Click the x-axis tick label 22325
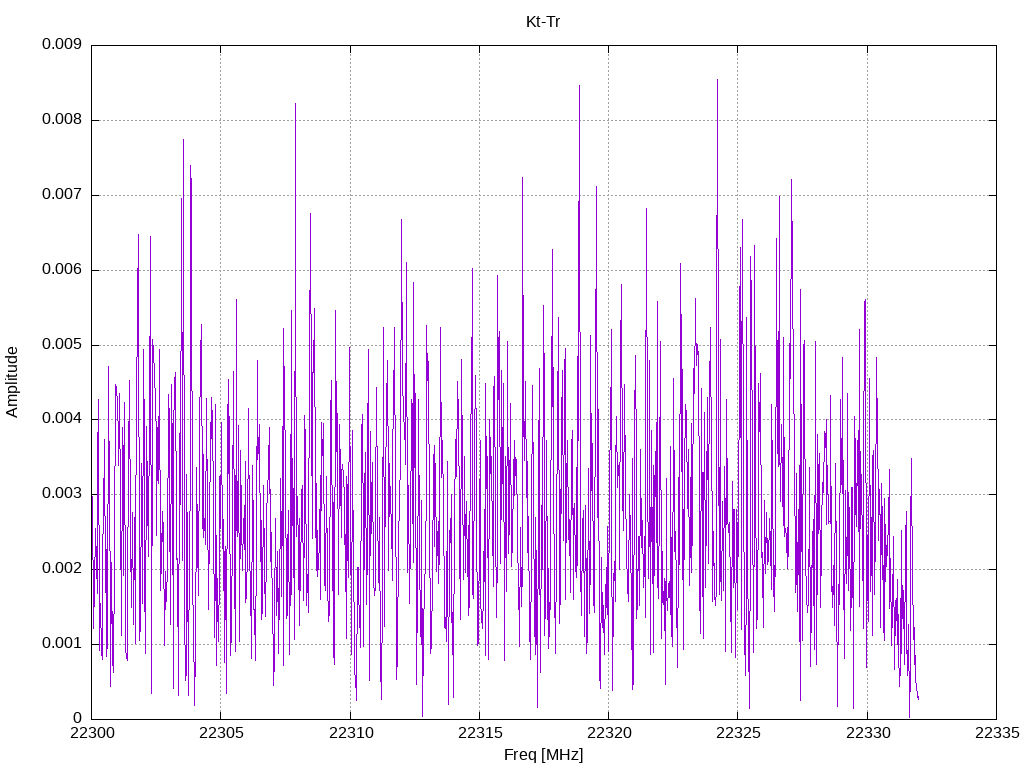The width and height of the screenshot is (1024, 768). click(738, 733)
